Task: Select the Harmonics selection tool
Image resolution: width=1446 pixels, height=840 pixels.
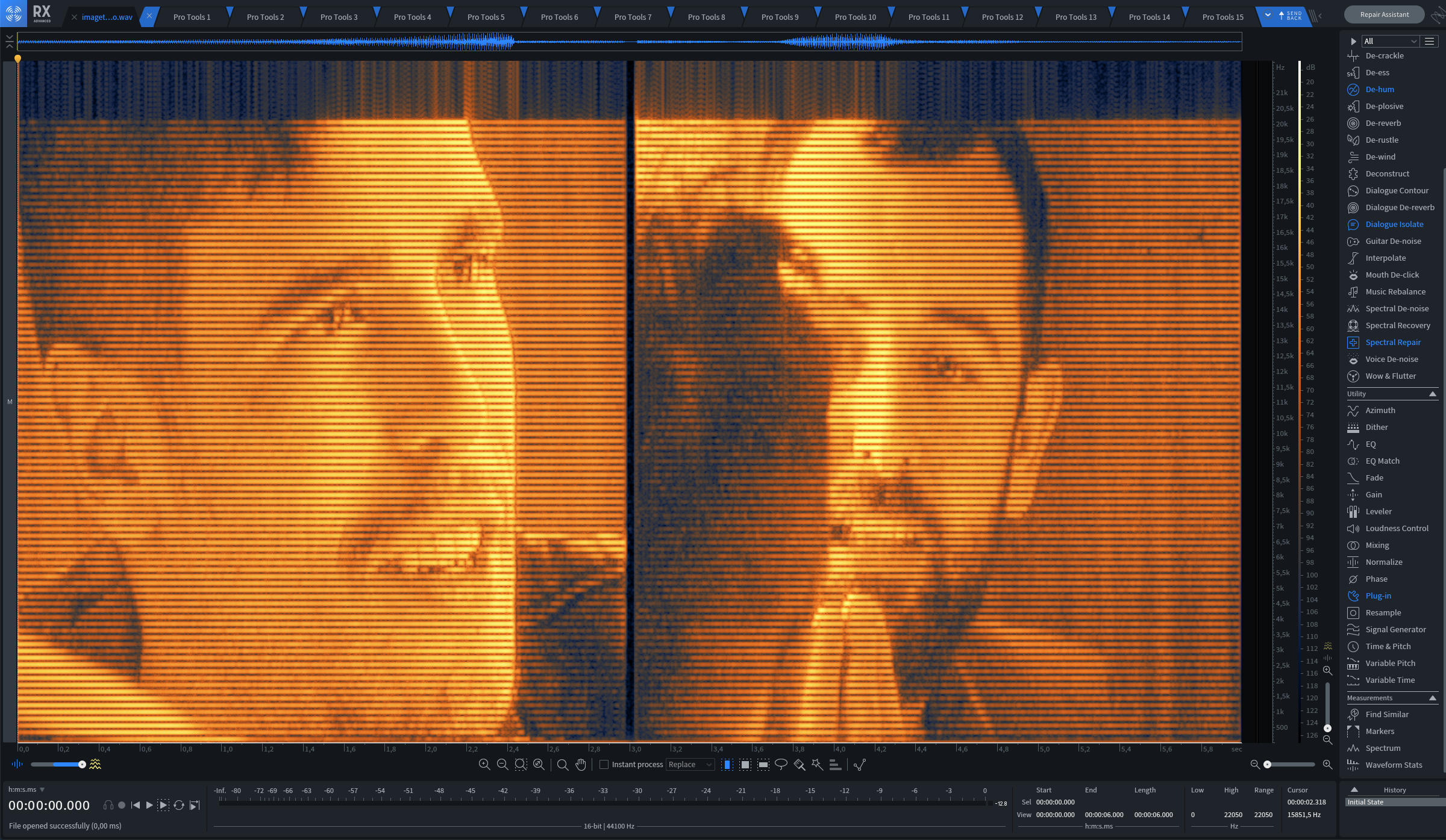Action: (x=835, y=764)
